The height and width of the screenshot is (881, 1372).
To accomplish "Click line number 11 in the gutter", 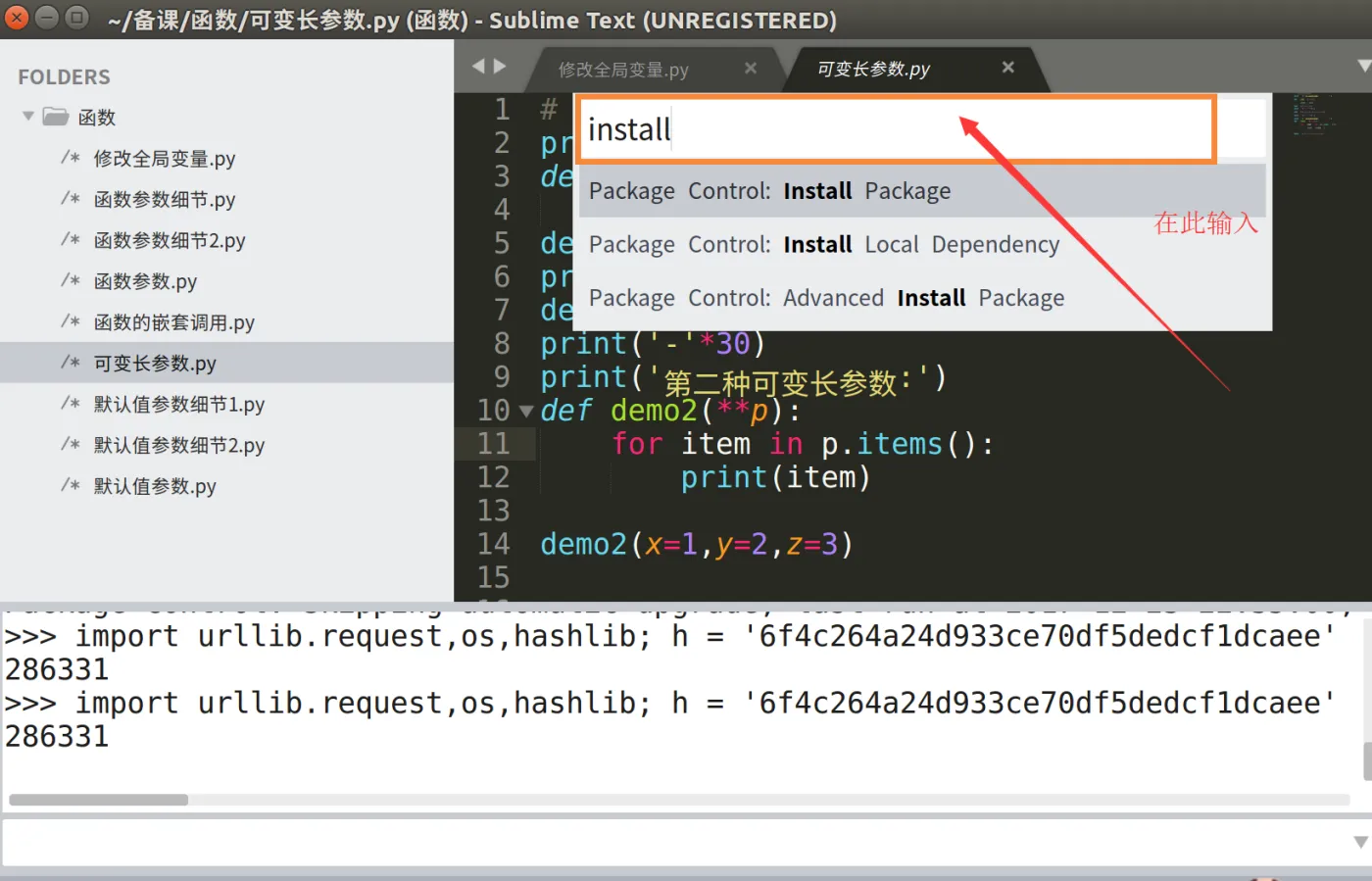I will click(x=493, y=444).
